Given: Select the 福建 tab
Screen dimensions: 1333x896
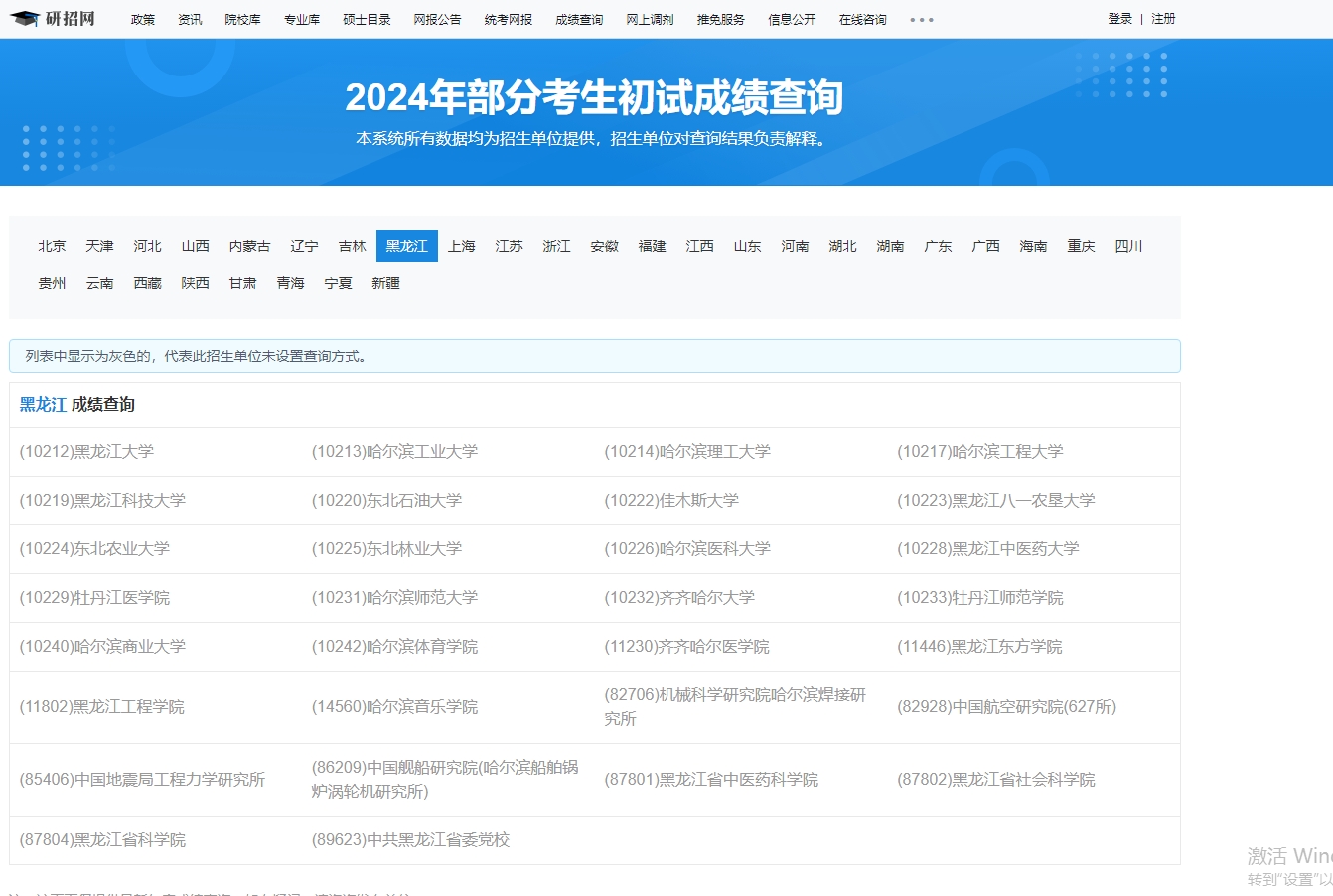Looking at the screenshot, I should click(x=653, y=246).
